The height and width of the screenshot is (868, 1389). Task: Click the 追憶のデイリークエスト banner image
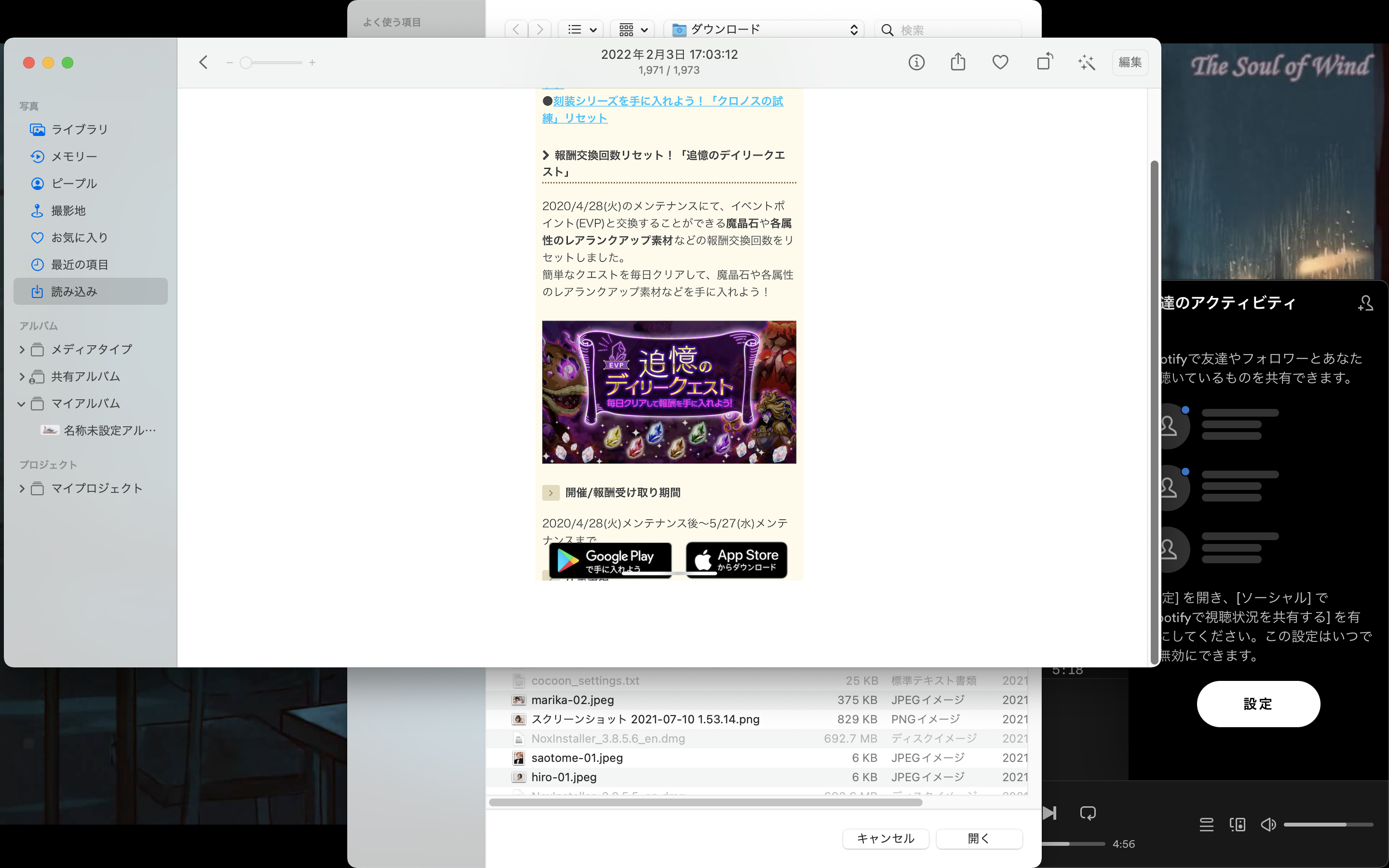668,392
